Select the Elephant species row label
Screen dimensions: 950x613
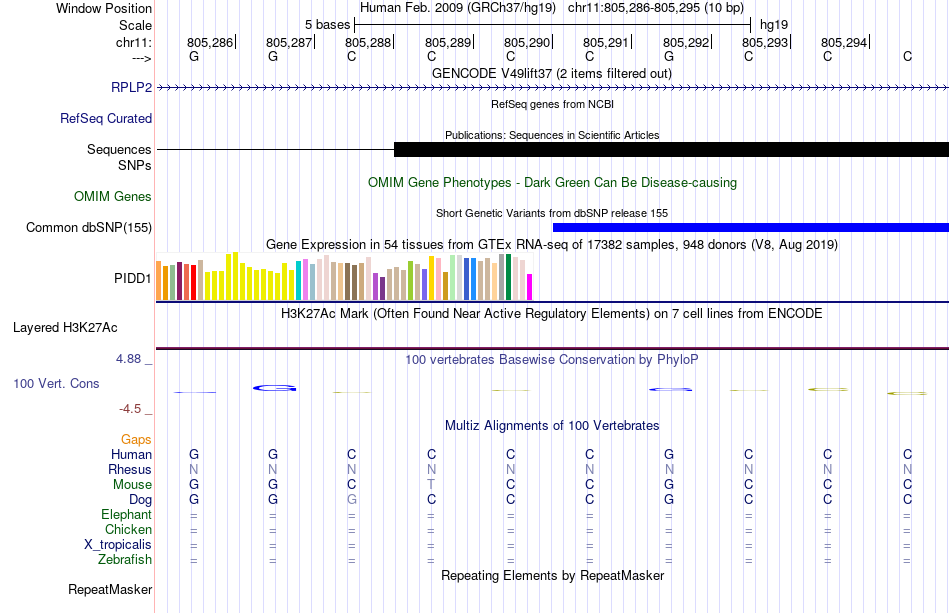[x=126, y=514]
